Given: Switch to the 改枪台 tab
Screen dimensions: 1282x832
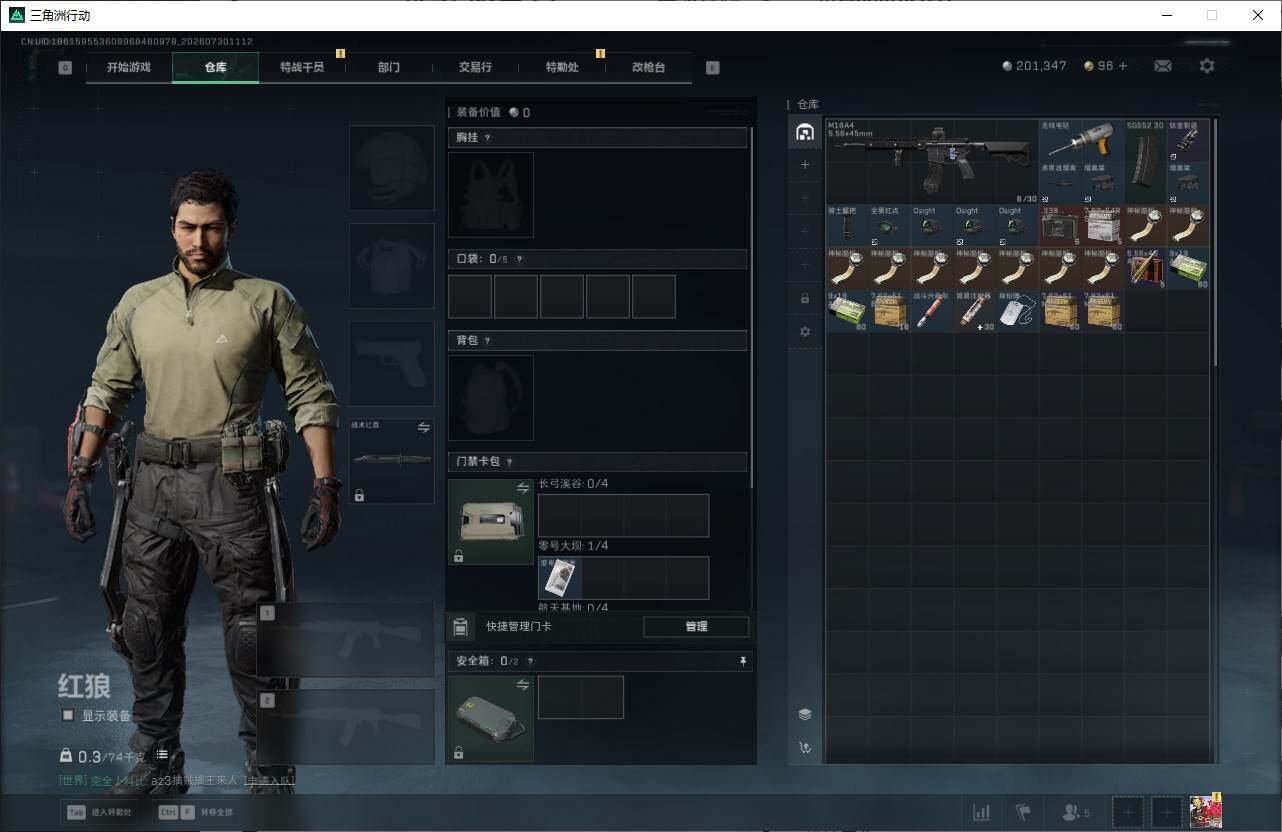Looking at the screenshot, I should [x=648, y=67].
